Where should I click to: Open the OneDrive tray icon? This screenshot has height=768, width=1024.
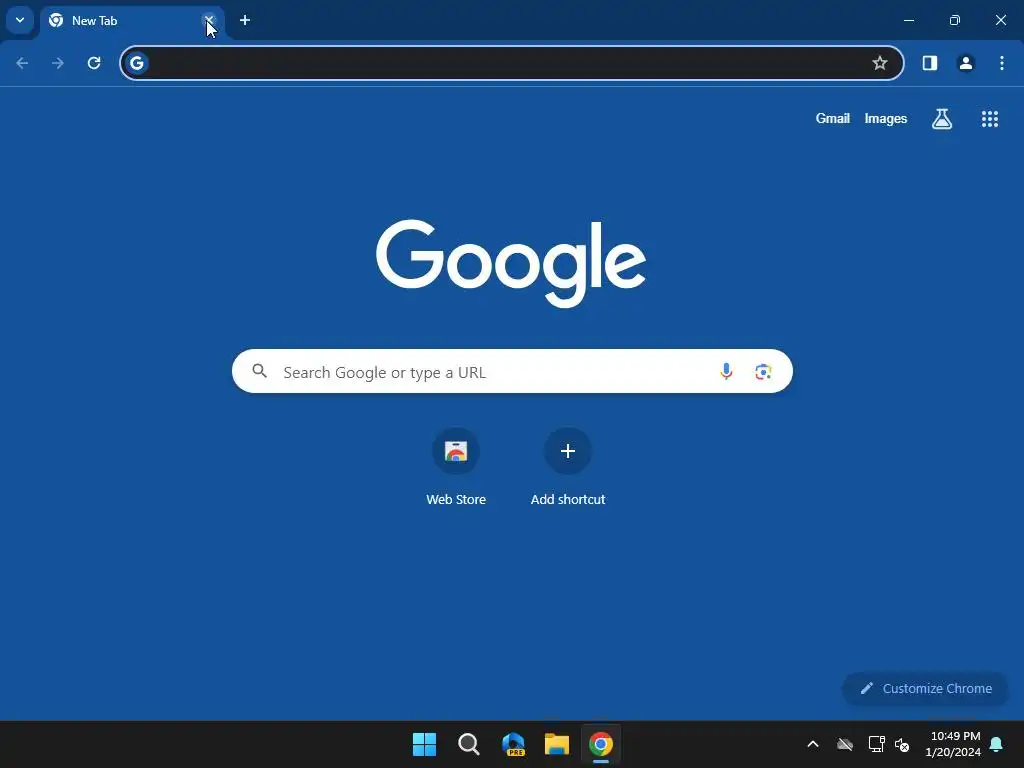[x=845, y=744]
